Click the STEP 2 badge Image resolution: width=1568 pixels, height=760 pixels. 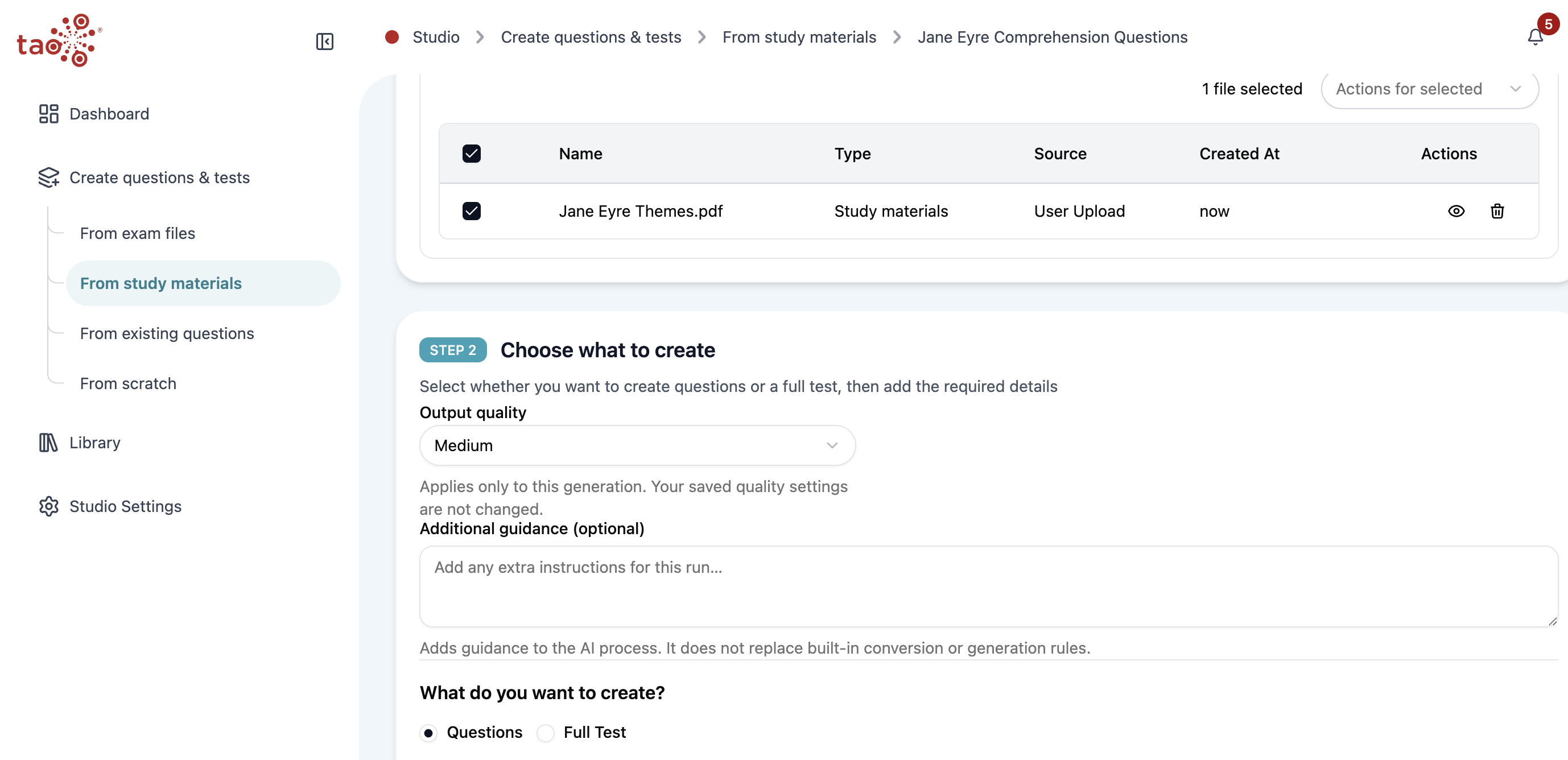(x=453, y=350)
